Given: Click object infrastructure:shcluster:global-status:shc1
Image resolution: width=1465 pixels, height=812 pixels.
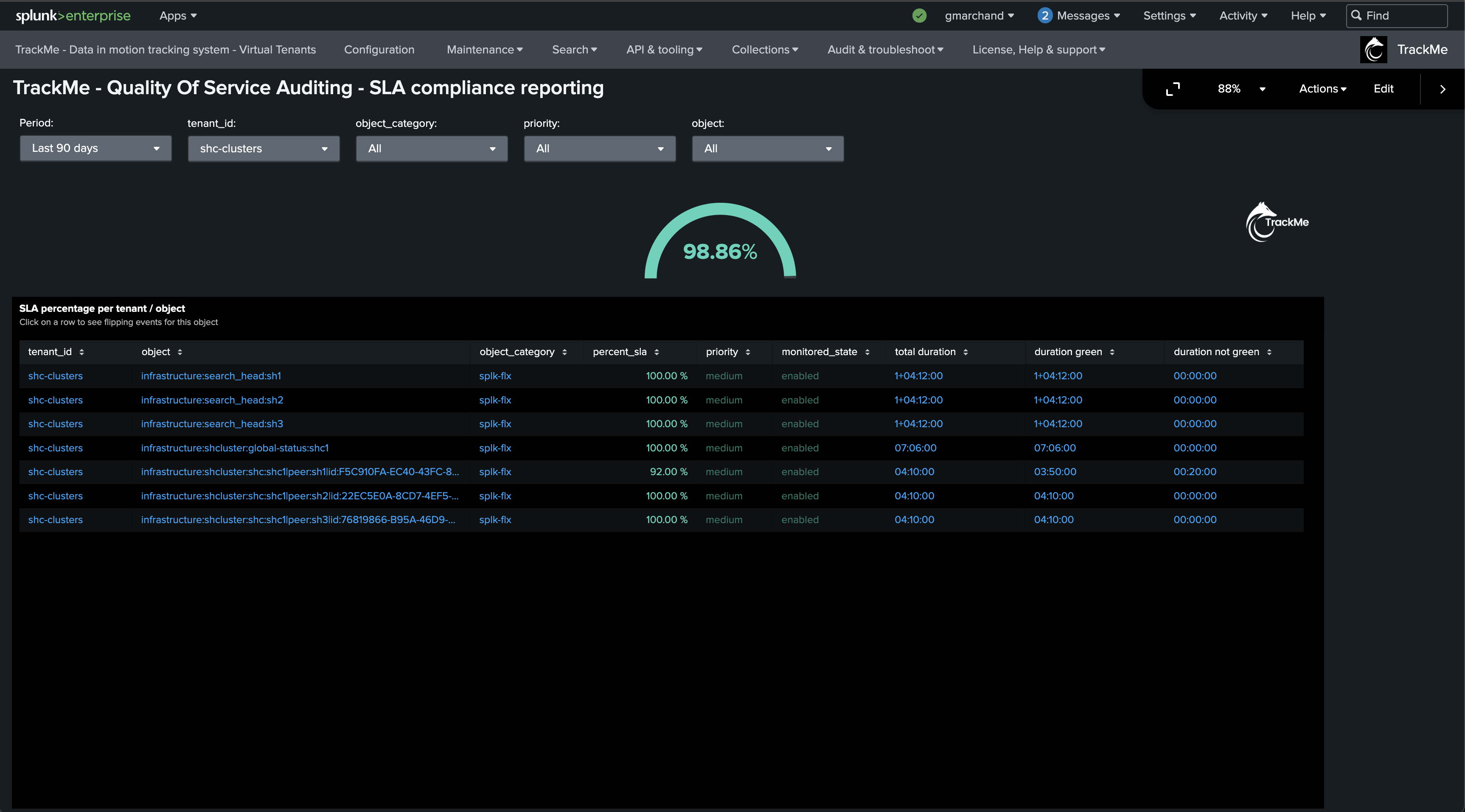Looking at the screenshot, I should pos(235,448).
